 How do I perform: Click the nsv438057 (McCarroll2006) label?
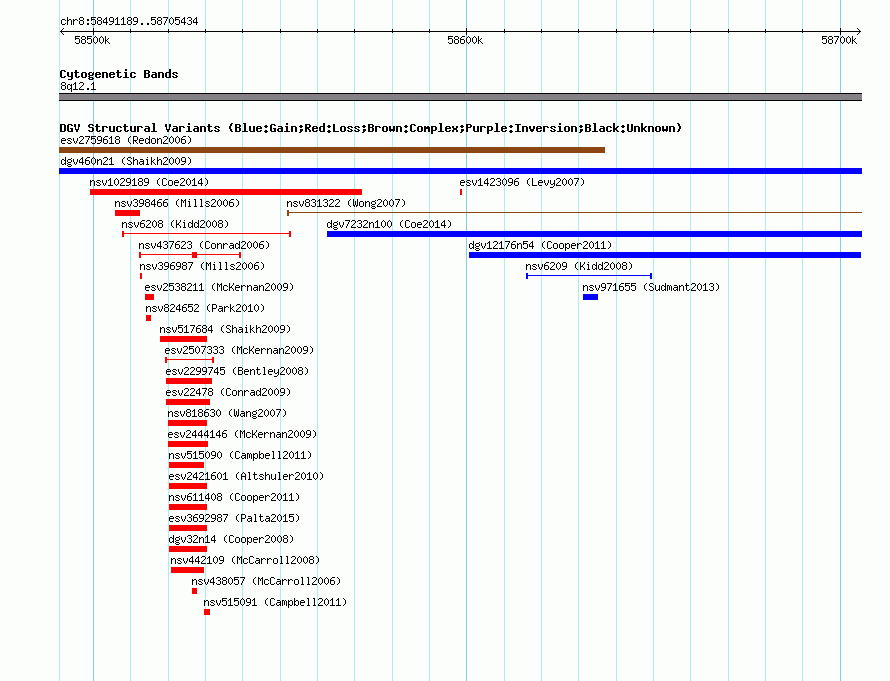click(266, 581)
